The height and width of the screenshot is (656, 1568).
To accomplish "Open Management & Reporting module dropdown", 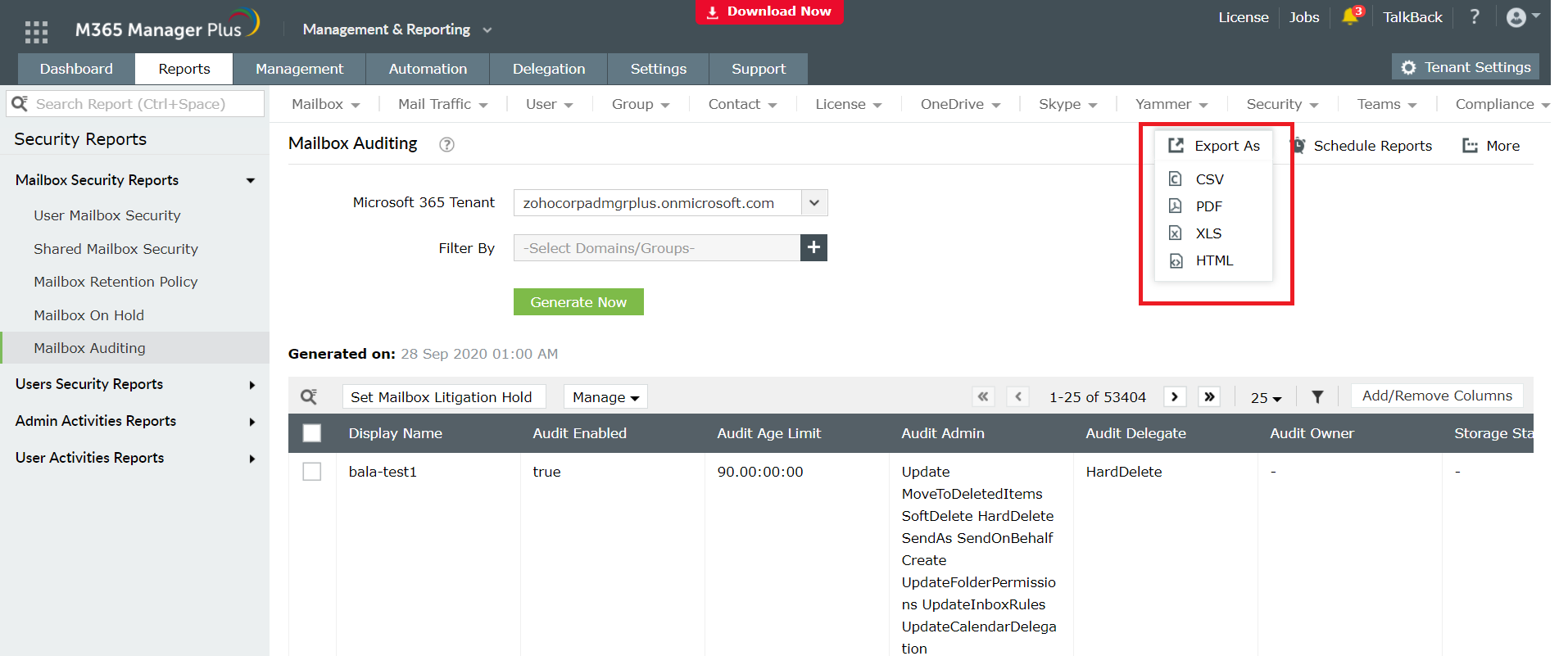I will pyautogui.click(x=397, y=29).
